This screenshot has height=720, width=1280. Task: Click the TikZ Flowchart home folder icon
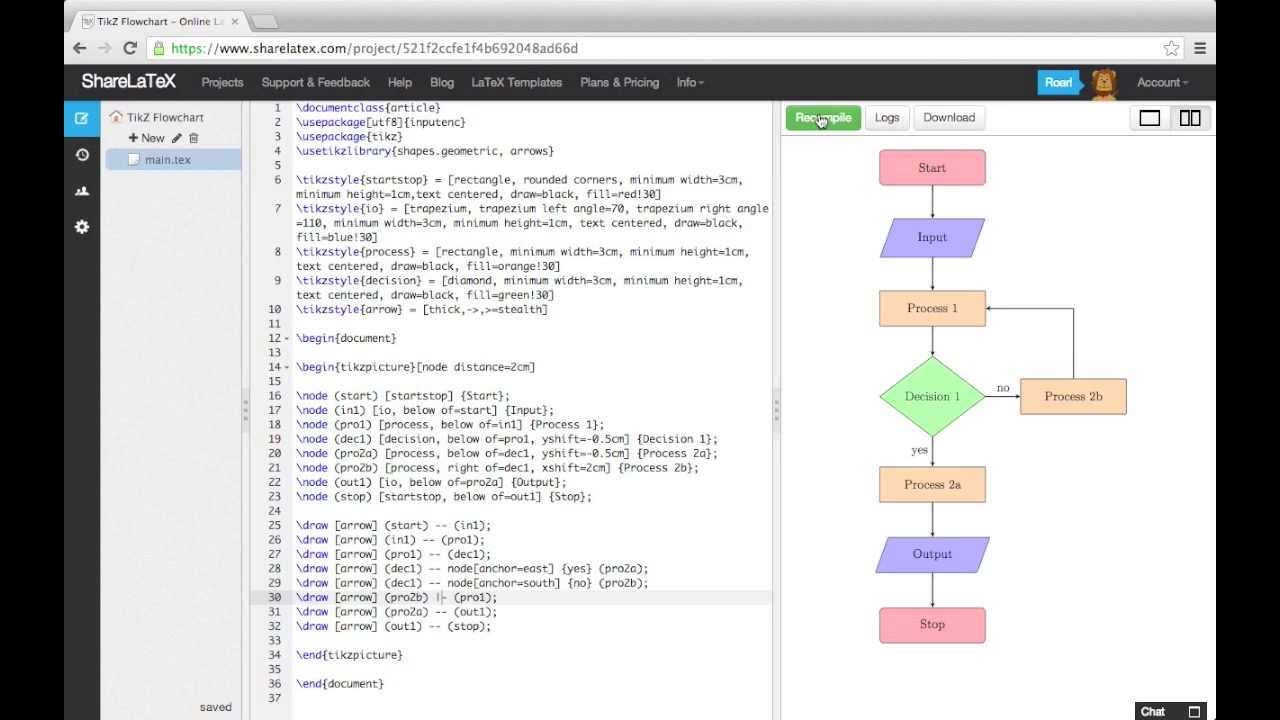(x=116, y=117)
